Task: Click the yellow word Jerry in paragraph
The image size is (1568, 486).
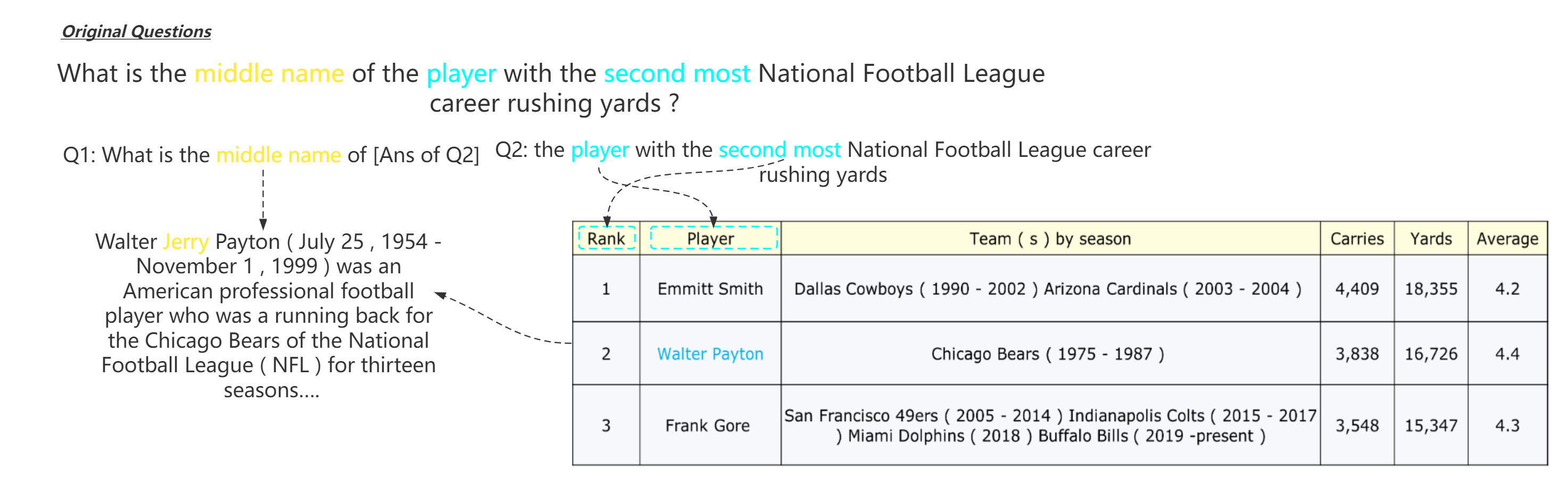Action: coord(186,242)
